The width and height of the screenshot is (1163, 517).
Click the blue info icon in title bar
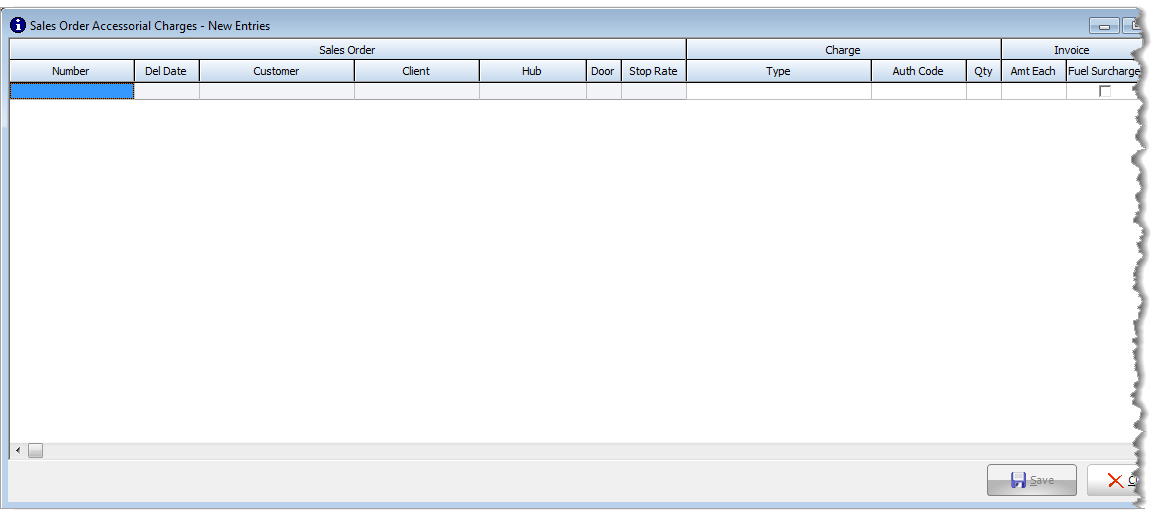point(18,25)
